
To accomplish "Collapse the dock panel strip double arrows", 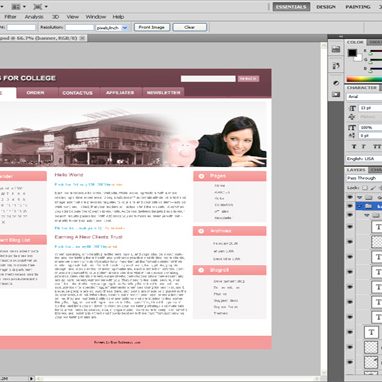I will click(x=340, y=37).
